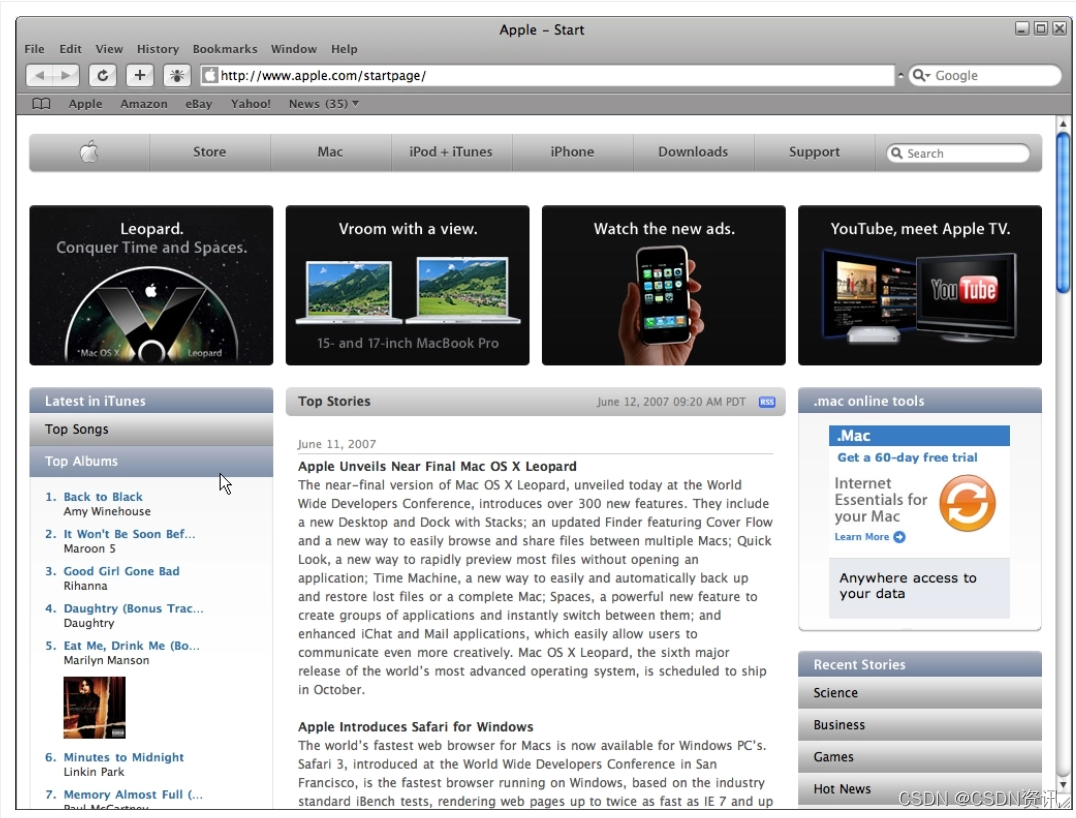Go back with the left arrow button
This screenshot has height=818, width=1076.
coord(39,75)
